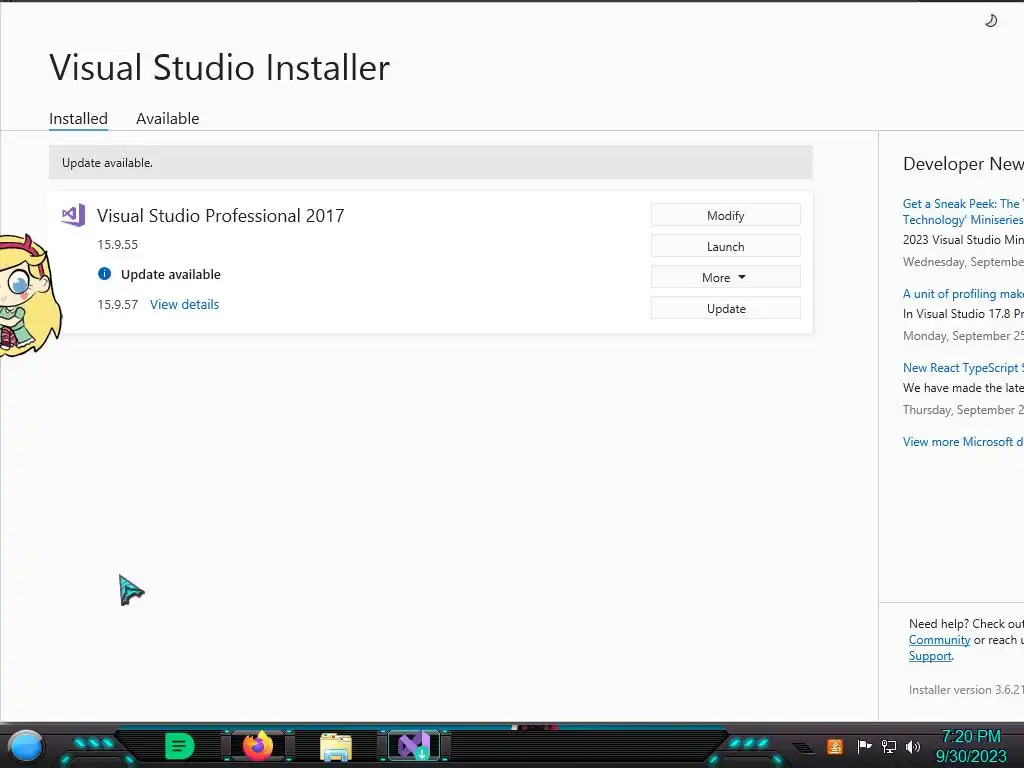Click the cartoon character desktop mascot
This screenshot has width=1024, height=768.
click(29, 296)
